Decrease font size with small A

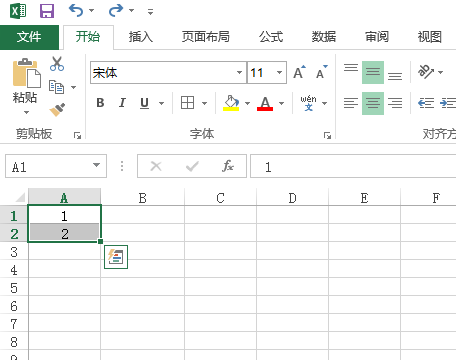coord(322,72)
